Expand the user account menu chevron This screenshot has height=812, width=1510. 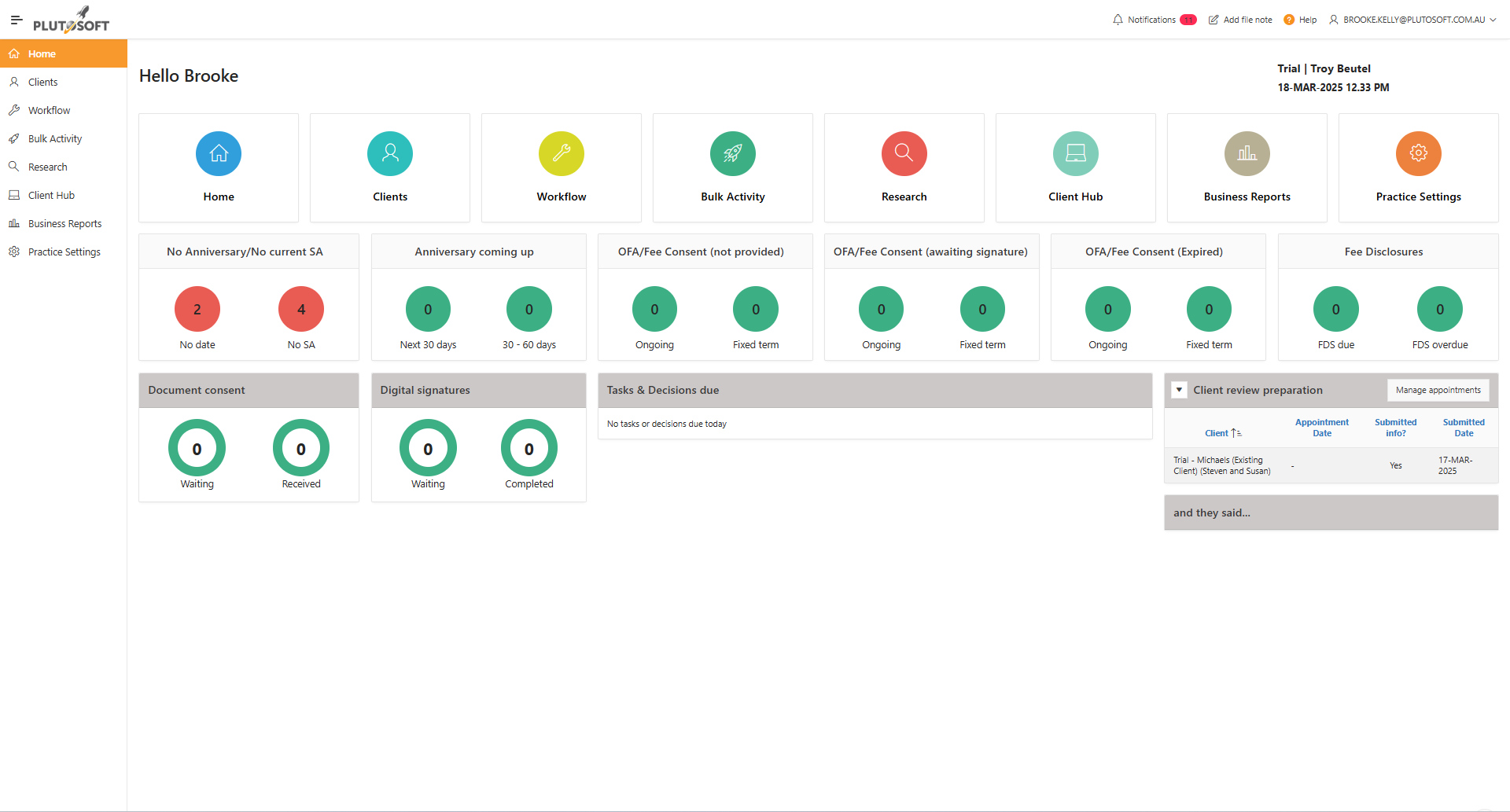tap(1494, 20)
